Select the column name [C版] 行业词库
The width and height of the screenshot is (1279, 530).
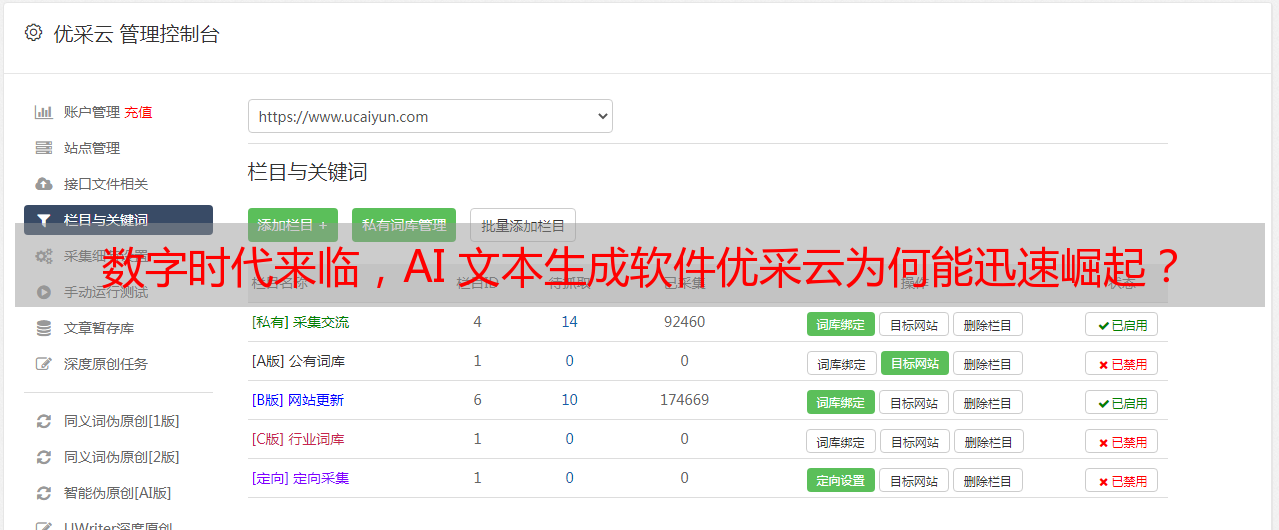pos(298,439)
